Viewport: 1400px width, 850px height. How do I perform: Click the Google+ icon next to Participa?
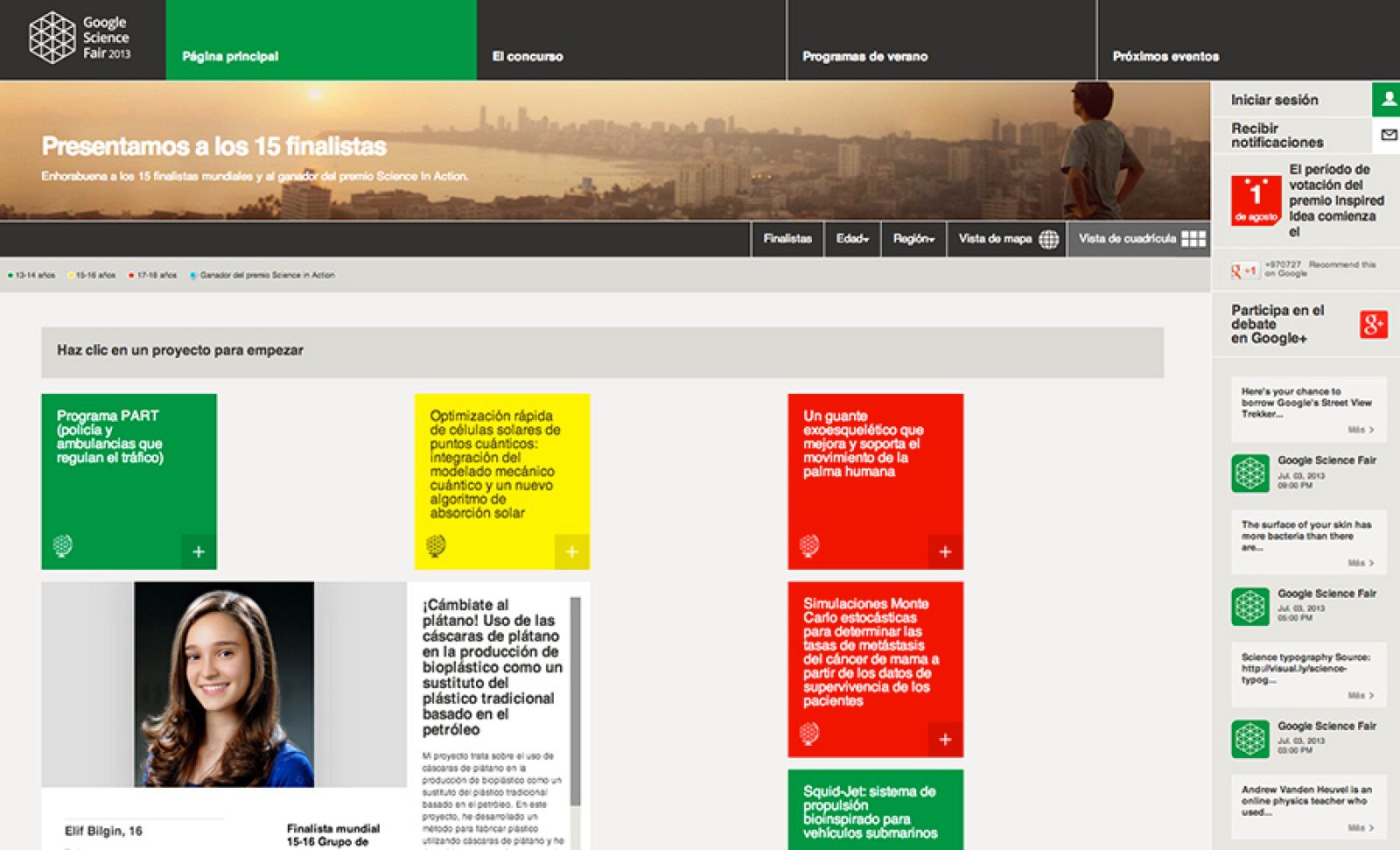pos(1375,322)
